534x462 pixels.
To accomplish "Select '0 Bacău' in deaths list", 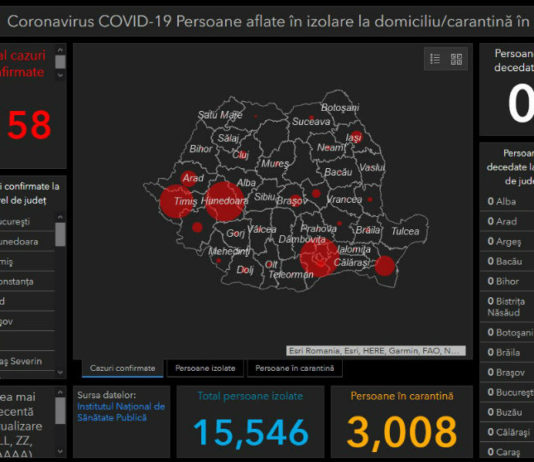I will [507, 261].
